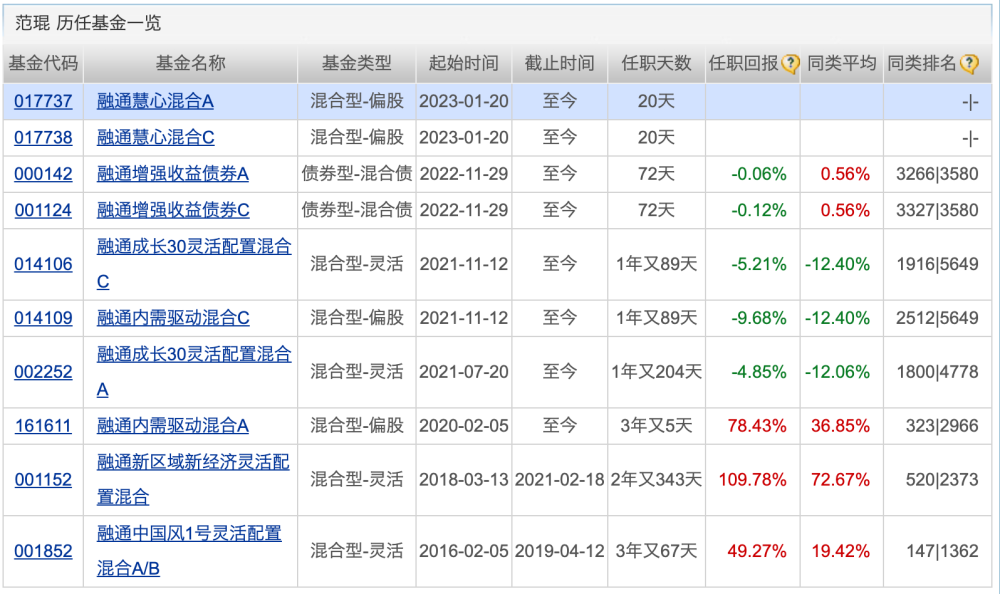Open 融通慧心混合A fund page

(155, 101)
